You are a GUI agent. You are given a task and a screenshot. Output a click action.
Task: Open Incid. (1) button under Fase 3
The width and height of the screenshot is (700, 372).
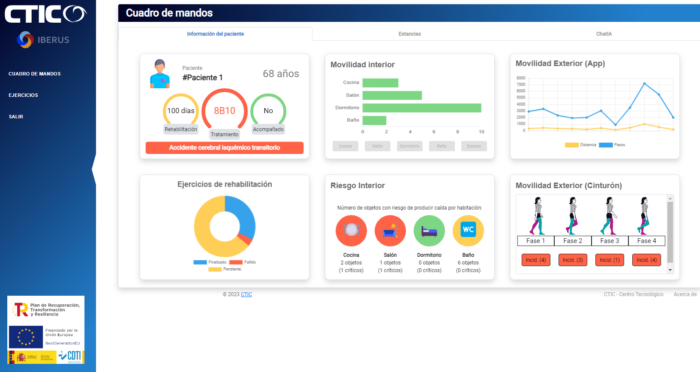(x=609, y=260)
